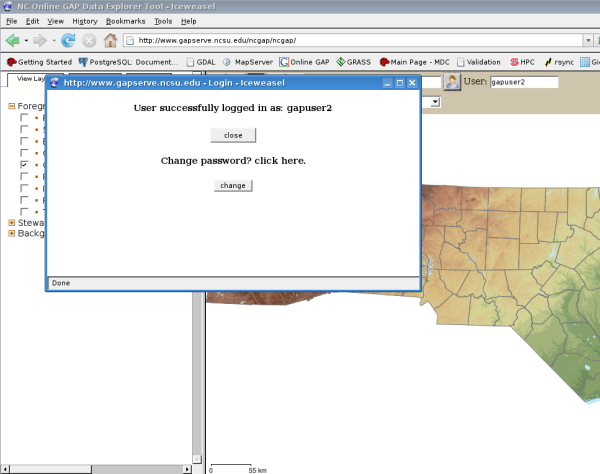Open the Edit menu
Viewport: 600px width, 474px height.
coord(33,21)
